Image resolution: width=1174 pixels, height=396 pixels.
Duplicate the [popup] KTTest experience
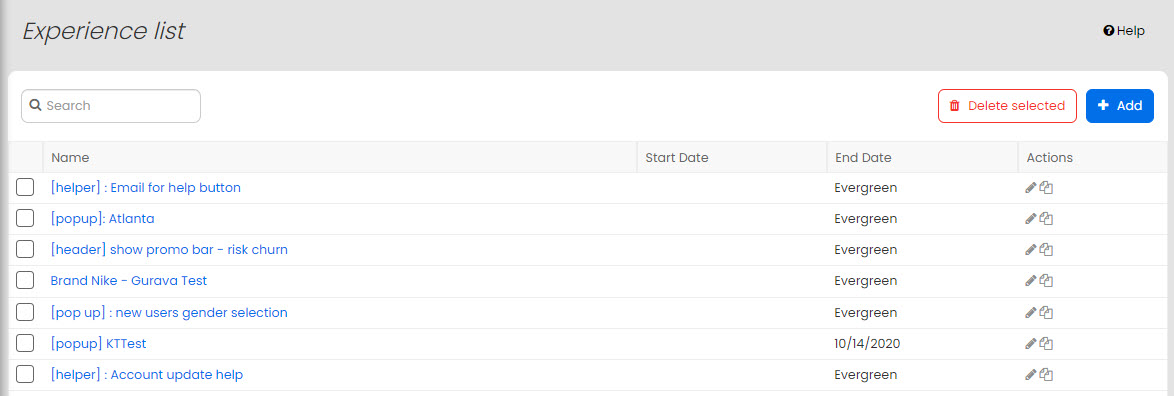[x=1047, y=344]
